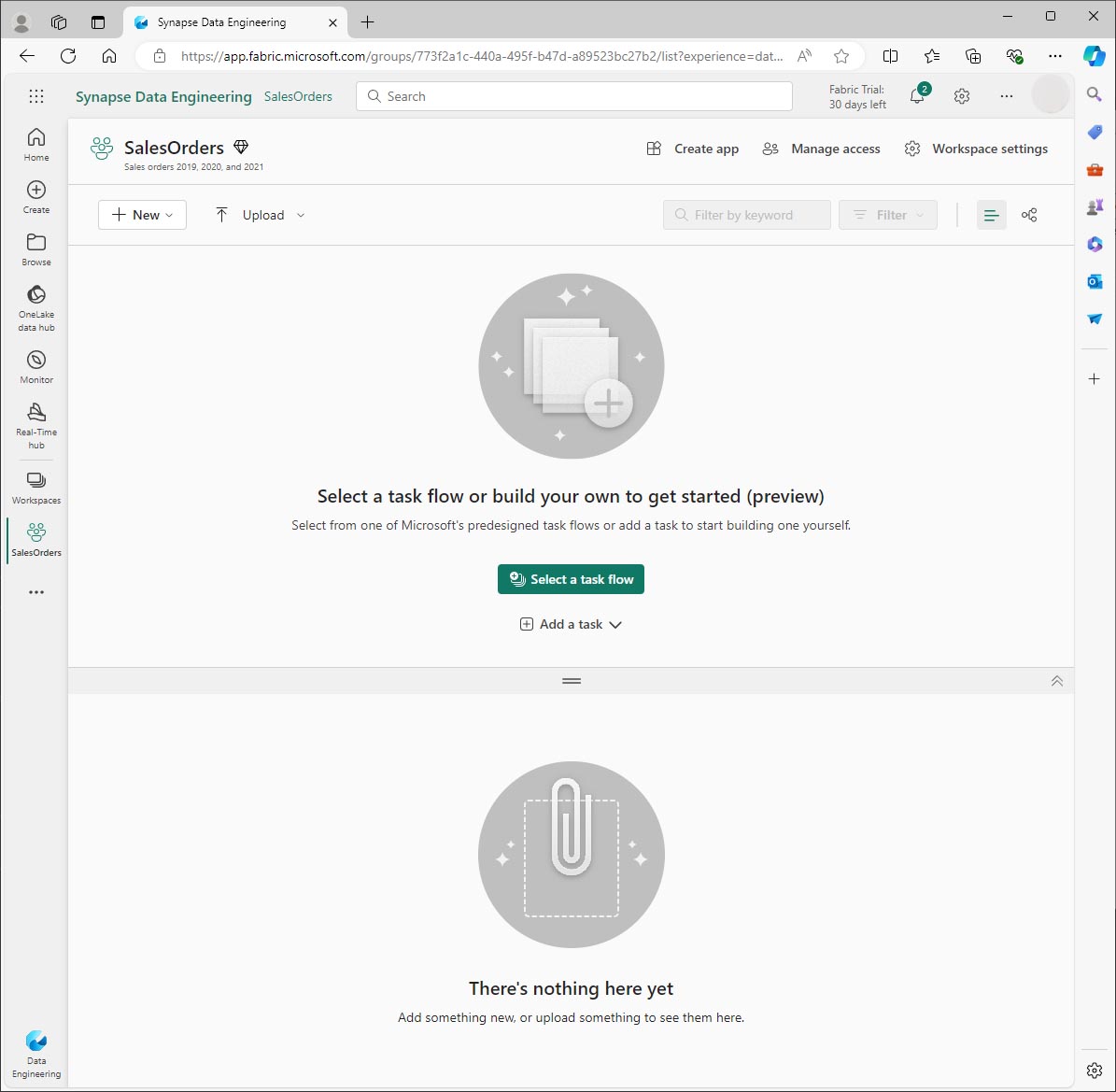Open the OneLake data hub
The width and height of the screenshot is (1116, 1092).
tap(36, 308)
